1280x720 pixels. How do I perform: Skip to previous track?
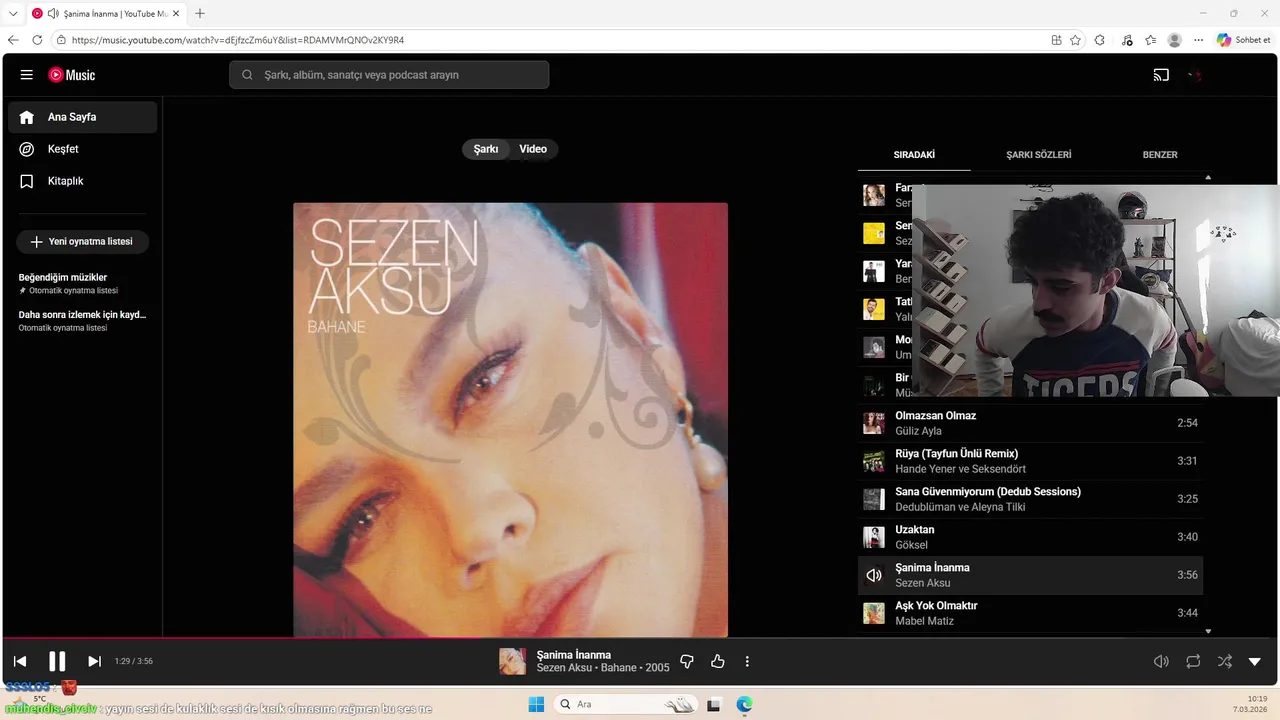pos(20,661)
